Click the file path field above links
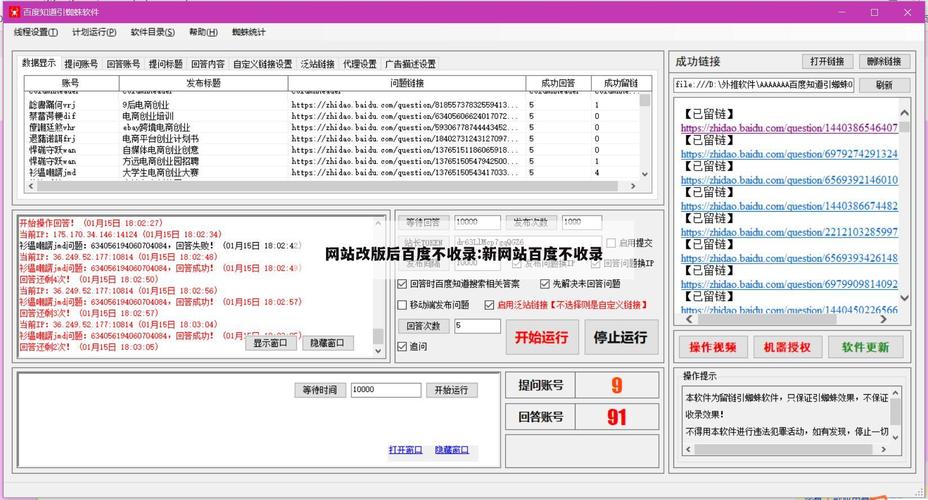 point(764,85)
